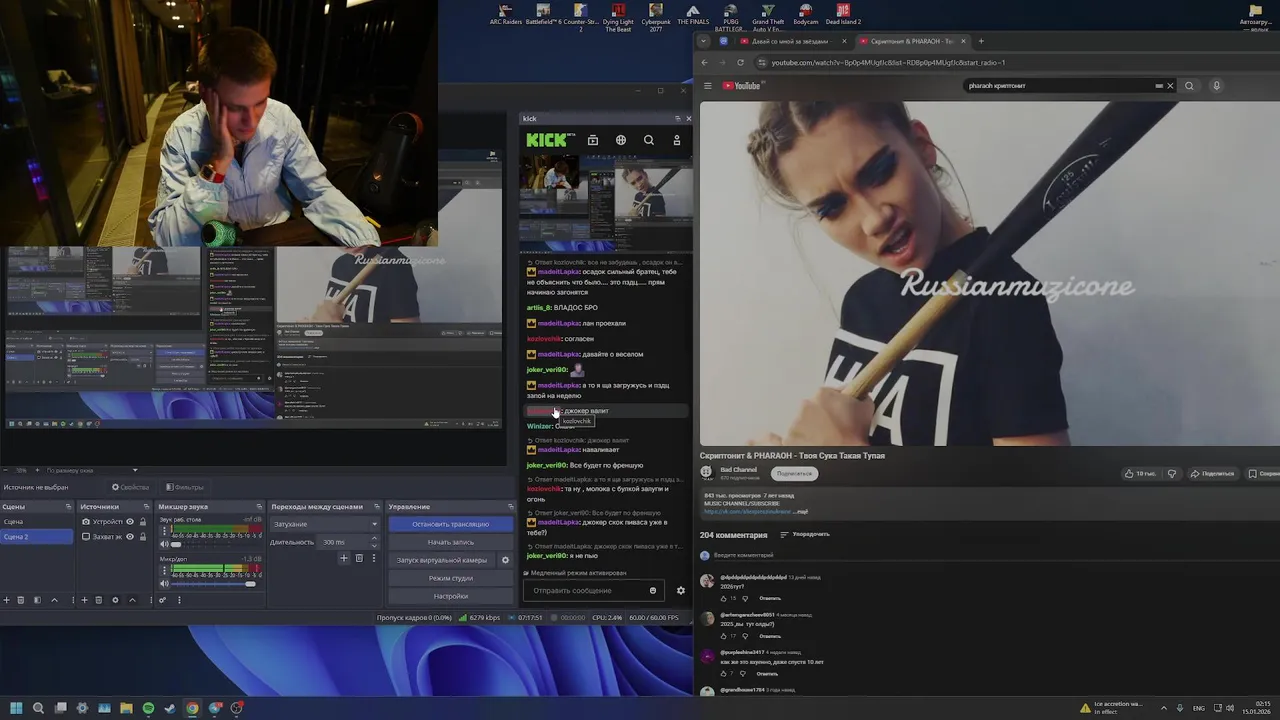Open source properties gear in Источники toolbar

(x=115, y=600)
